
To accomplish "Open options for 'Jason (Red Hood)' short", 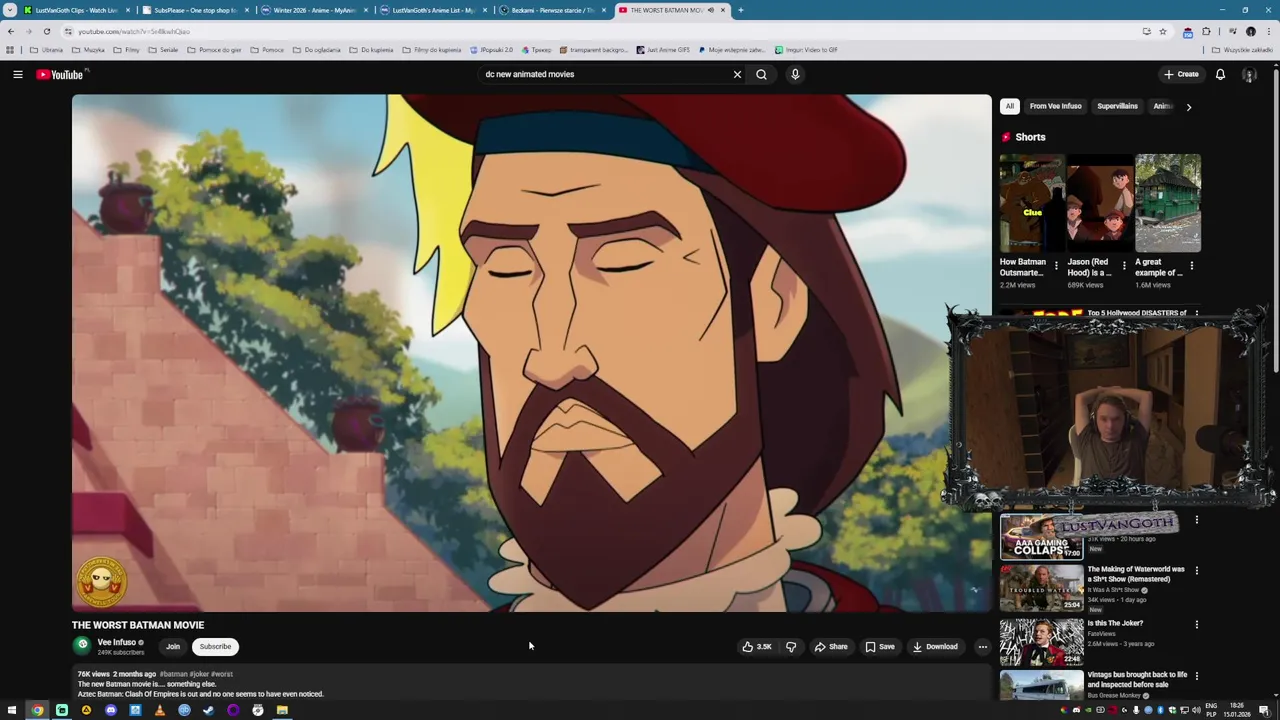I will [1123, 266].
